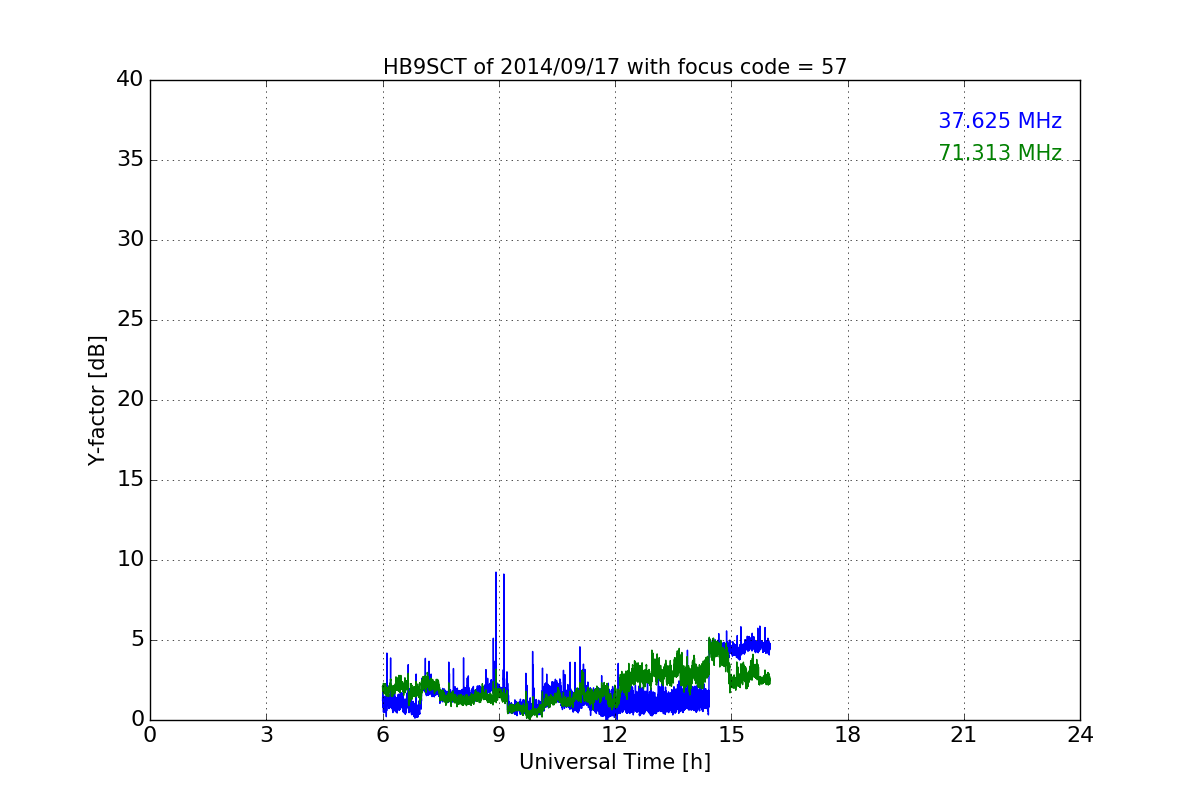The width and height of the screenshot is (1200, 800).
Task: Click y-axis tick label '20'
Action: (x=130, y=400)
